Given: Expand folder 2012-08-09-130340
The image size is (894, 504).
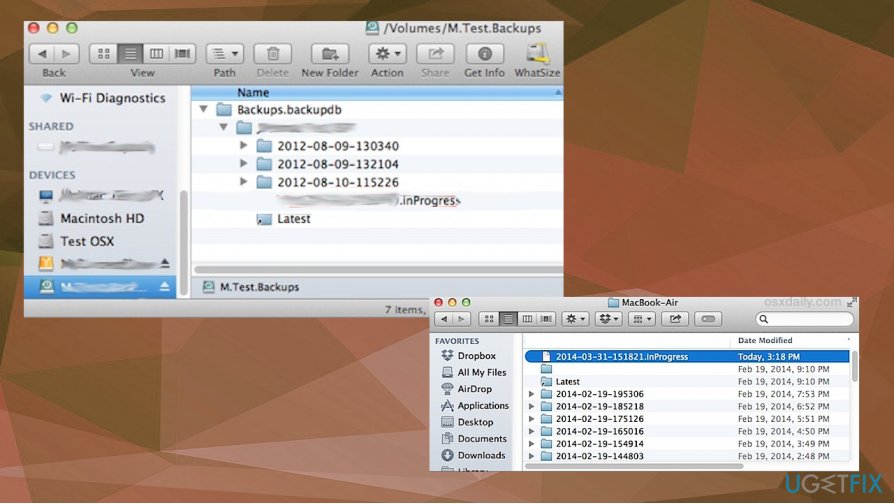Looking at the screenshot, I should (x=243, y=145).
